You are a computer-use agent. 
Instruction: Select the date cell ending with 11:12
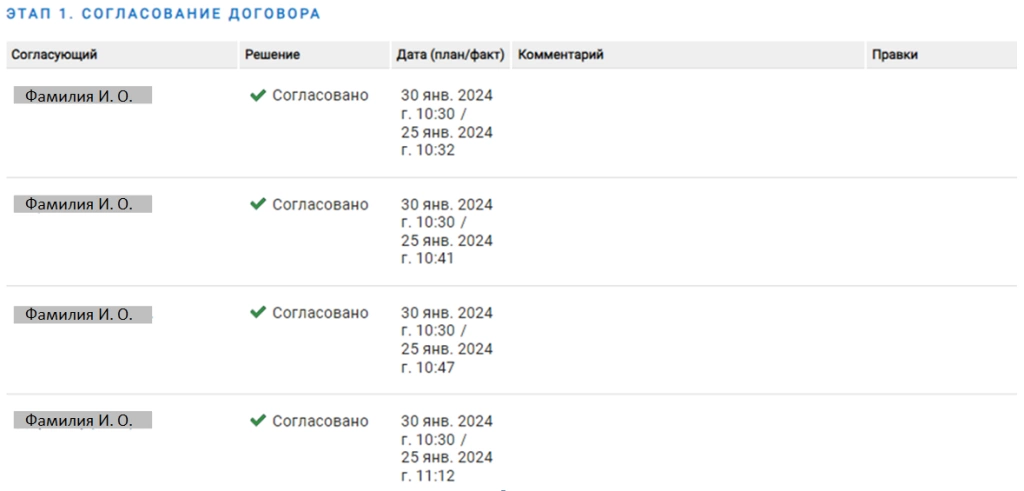446,448
